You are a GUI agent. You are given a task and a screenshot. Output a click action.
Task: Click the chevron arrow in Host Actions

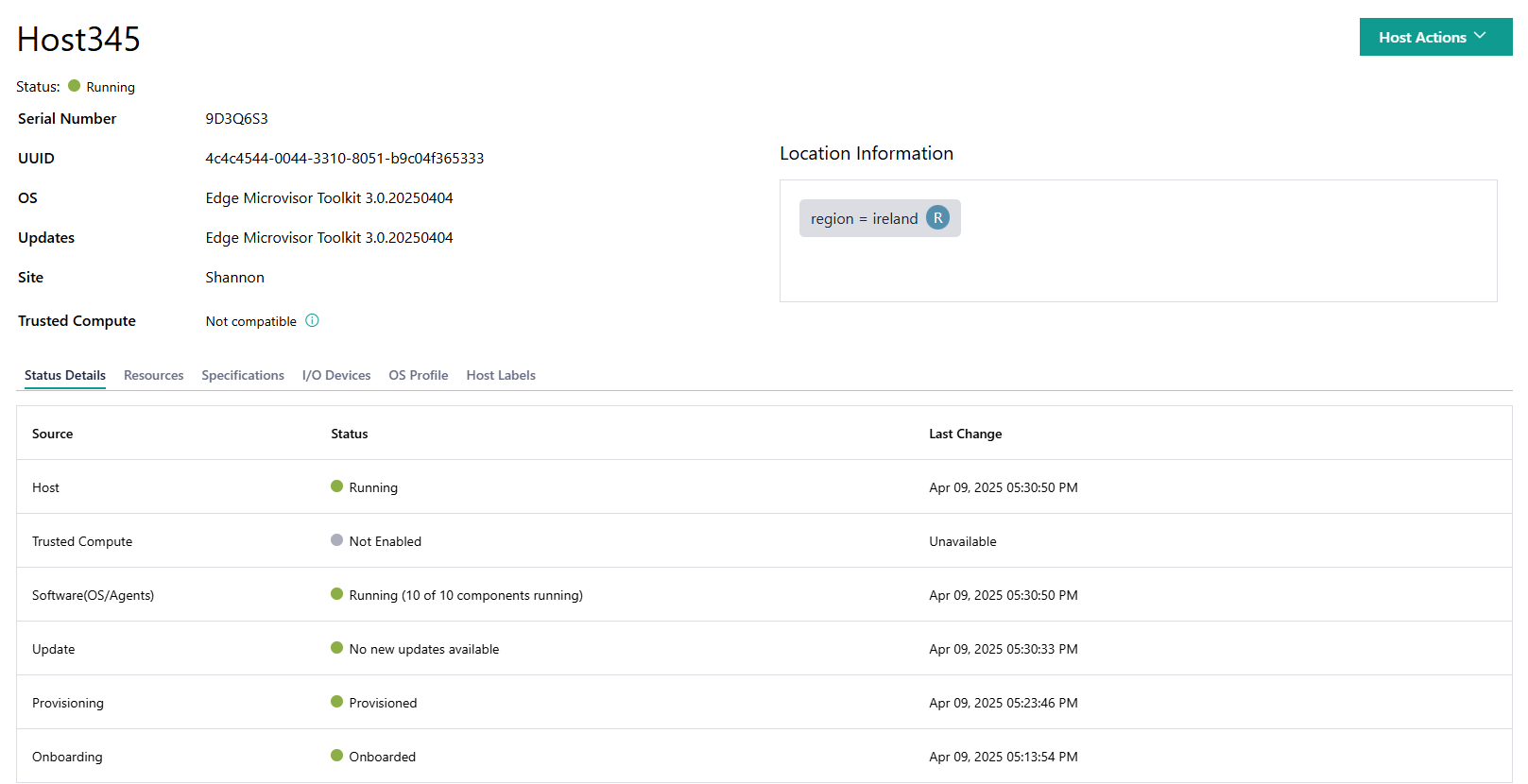click(1480, 37)
